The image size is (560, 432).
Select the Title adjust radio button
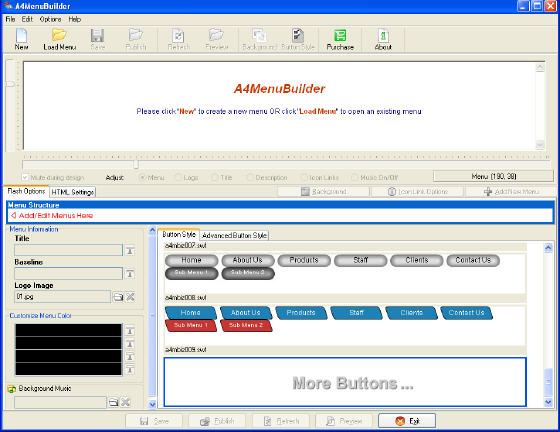tap(215, 177)
